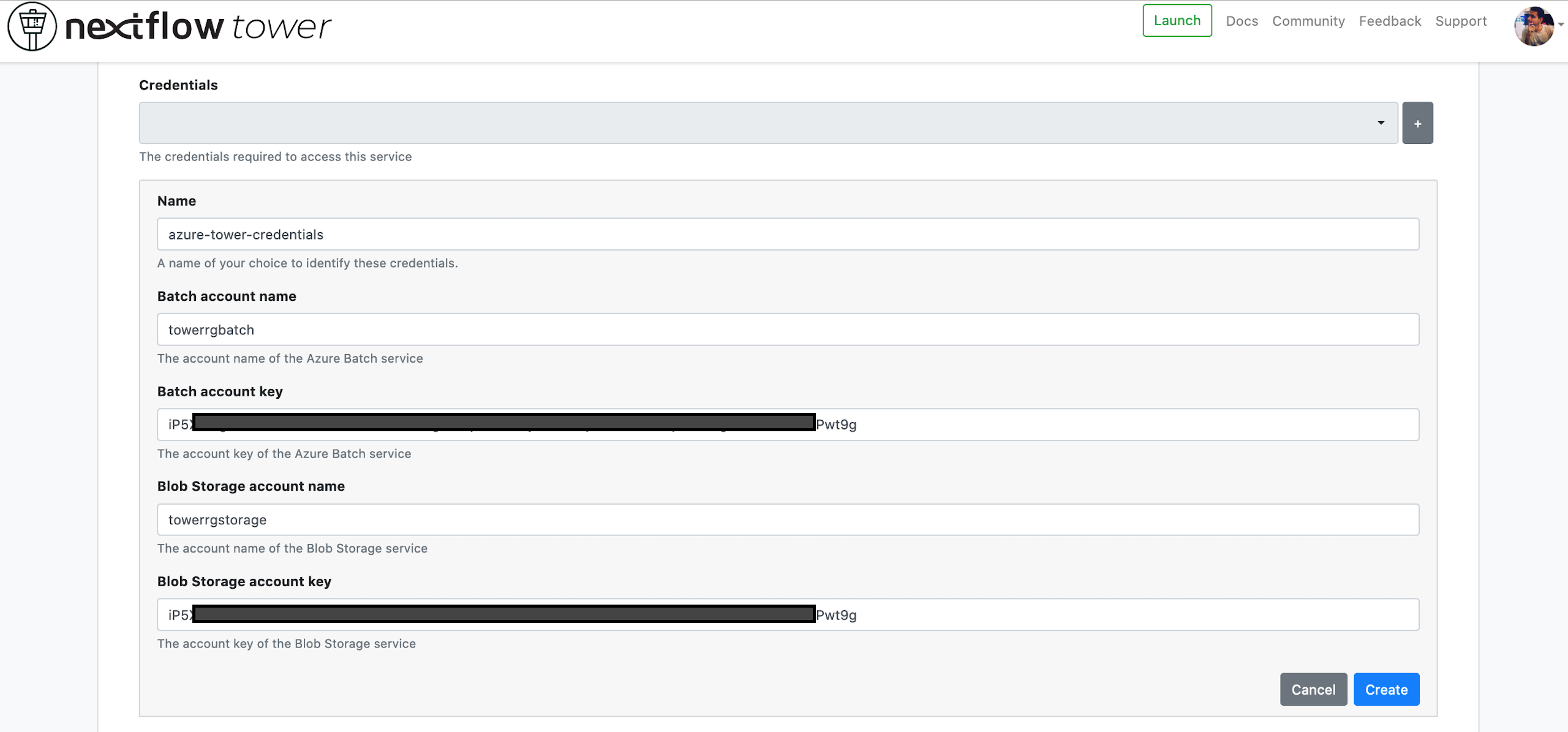Click the nextflow tower wordmark
1568x732 pixels.
coord(197,26)
